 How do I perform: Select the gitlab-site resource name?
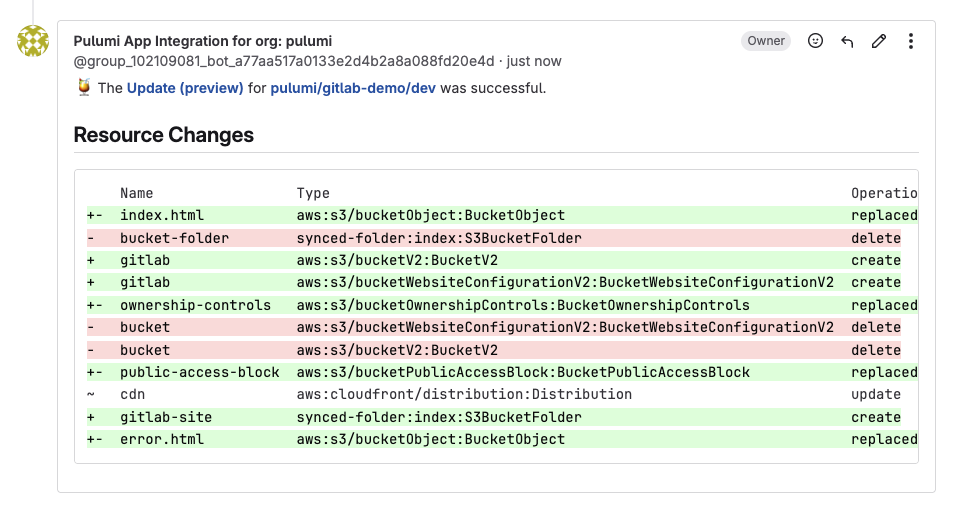166,417
